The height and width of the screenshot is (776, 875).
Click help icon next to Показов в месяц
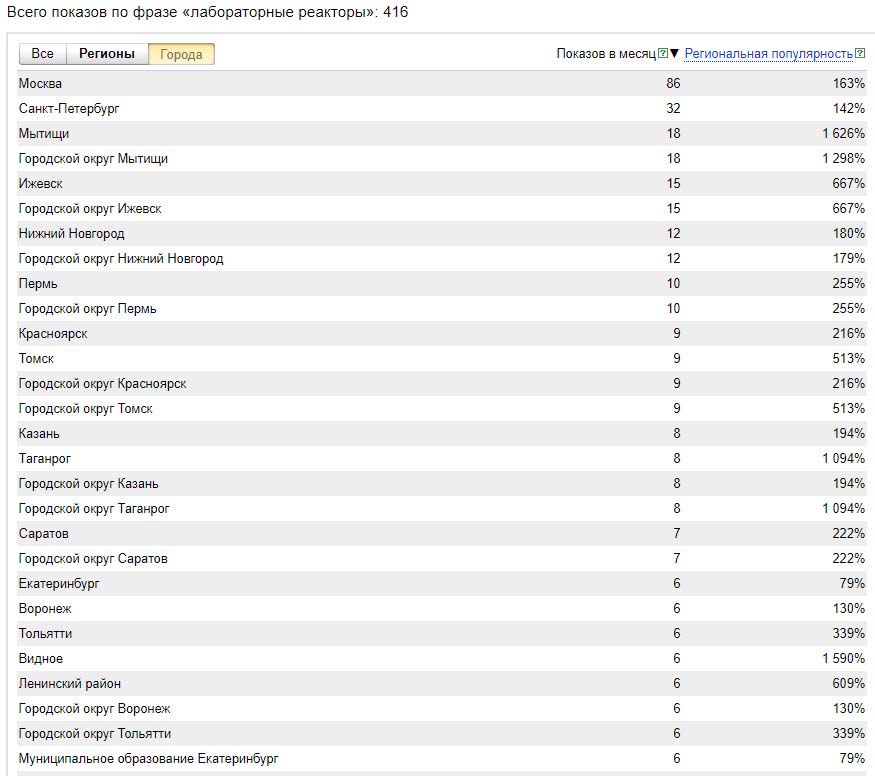coord(663,54)
